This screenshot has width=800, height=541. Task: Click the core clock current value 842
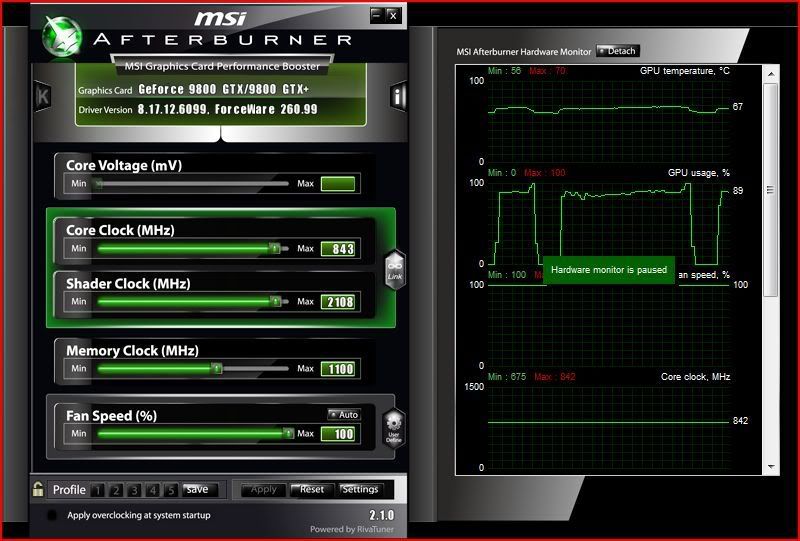click(740, 421)
